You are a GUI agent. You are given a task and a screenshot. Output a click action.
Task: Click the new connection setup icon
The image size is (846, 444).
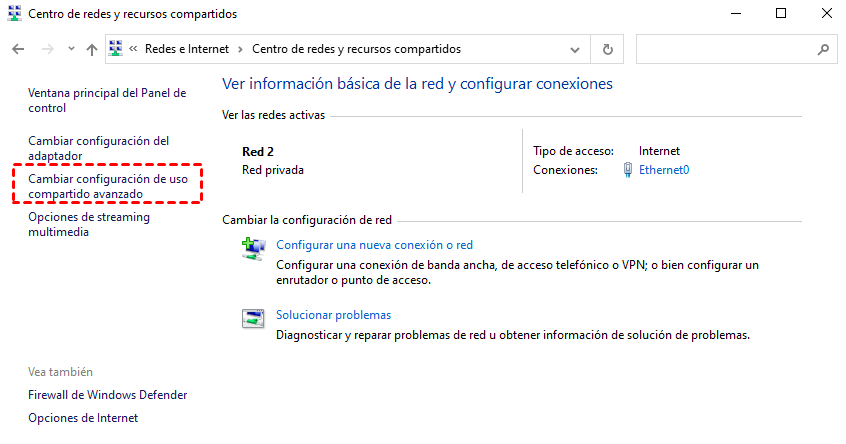(254, 250)
